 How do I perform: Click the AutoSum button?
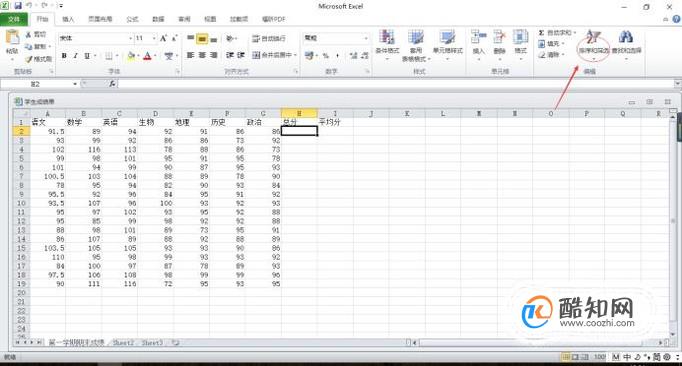pyautogui.click(x=557, y=33)
